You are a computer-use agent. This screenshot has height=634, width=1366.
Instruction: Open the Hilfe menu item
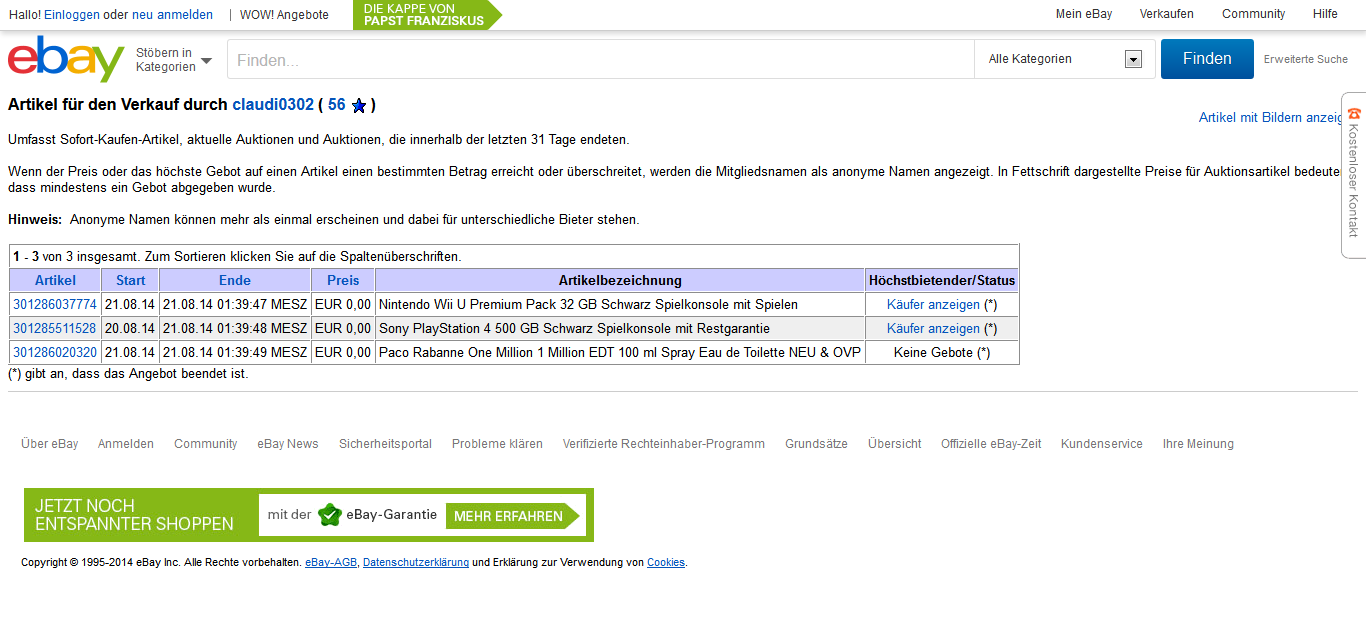coord(1325,14)
